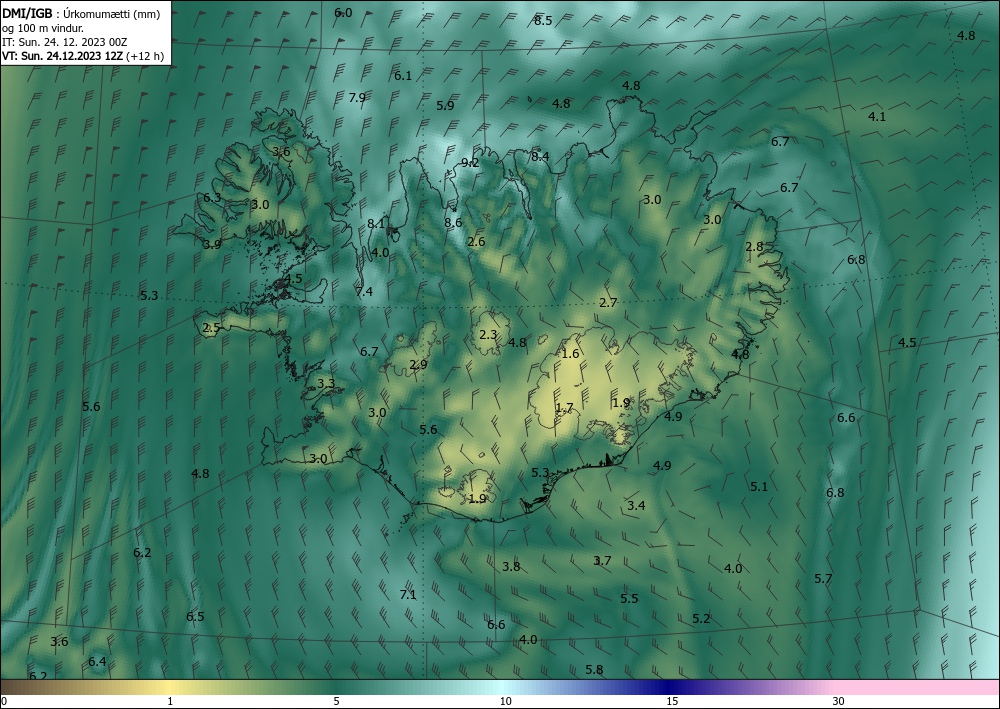Click the 6.0 value on the map

[343, 12]
